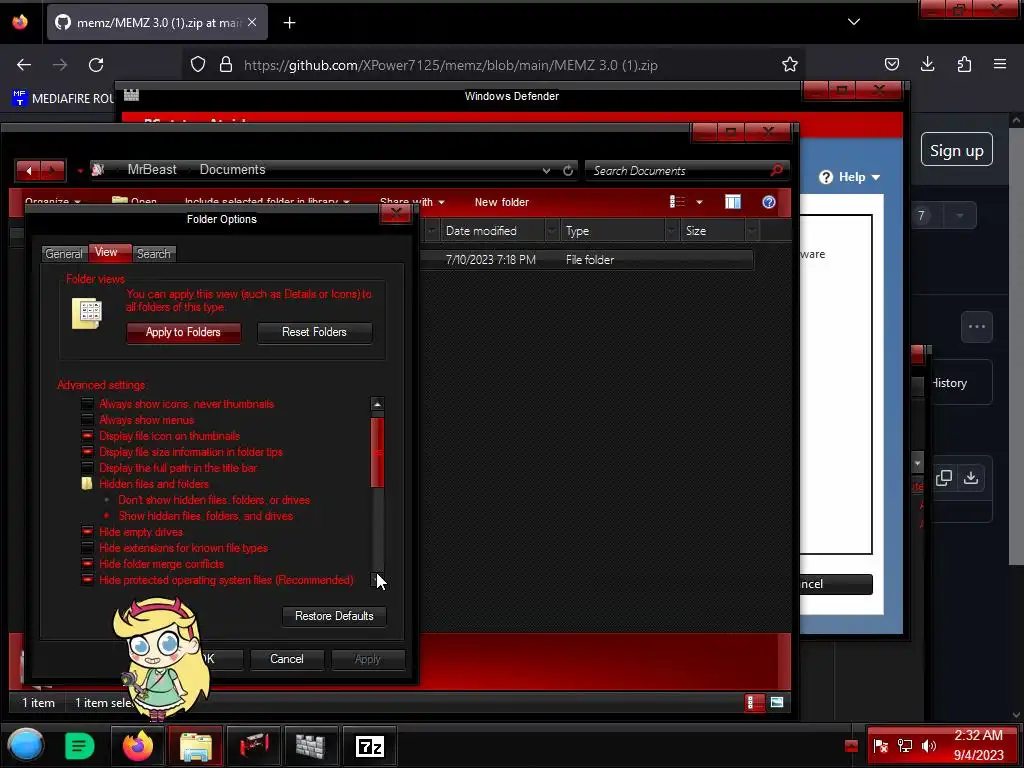Open the clock showing 2:32 AM

click(978, 745)
